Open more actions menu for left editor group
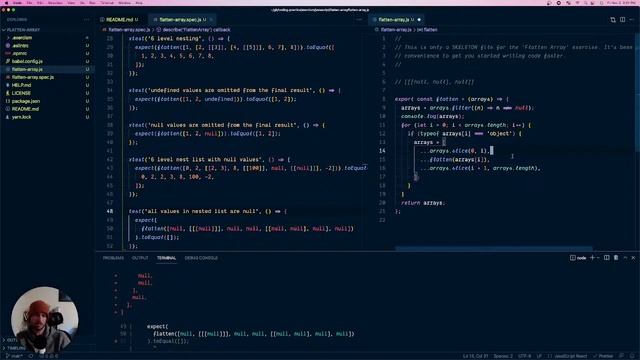 pos(359,20)
